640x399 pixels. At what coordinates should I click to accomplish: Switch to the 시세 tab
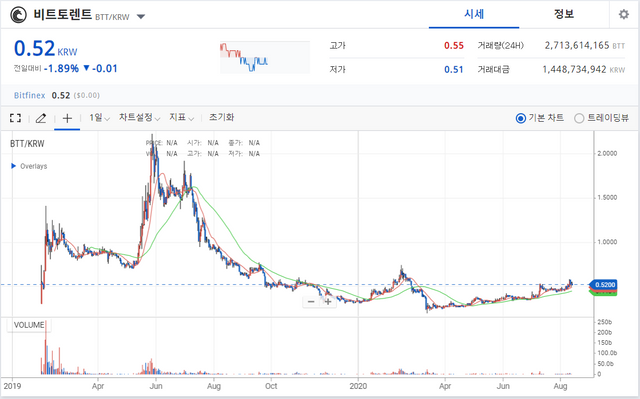click(x=474, y=14)
